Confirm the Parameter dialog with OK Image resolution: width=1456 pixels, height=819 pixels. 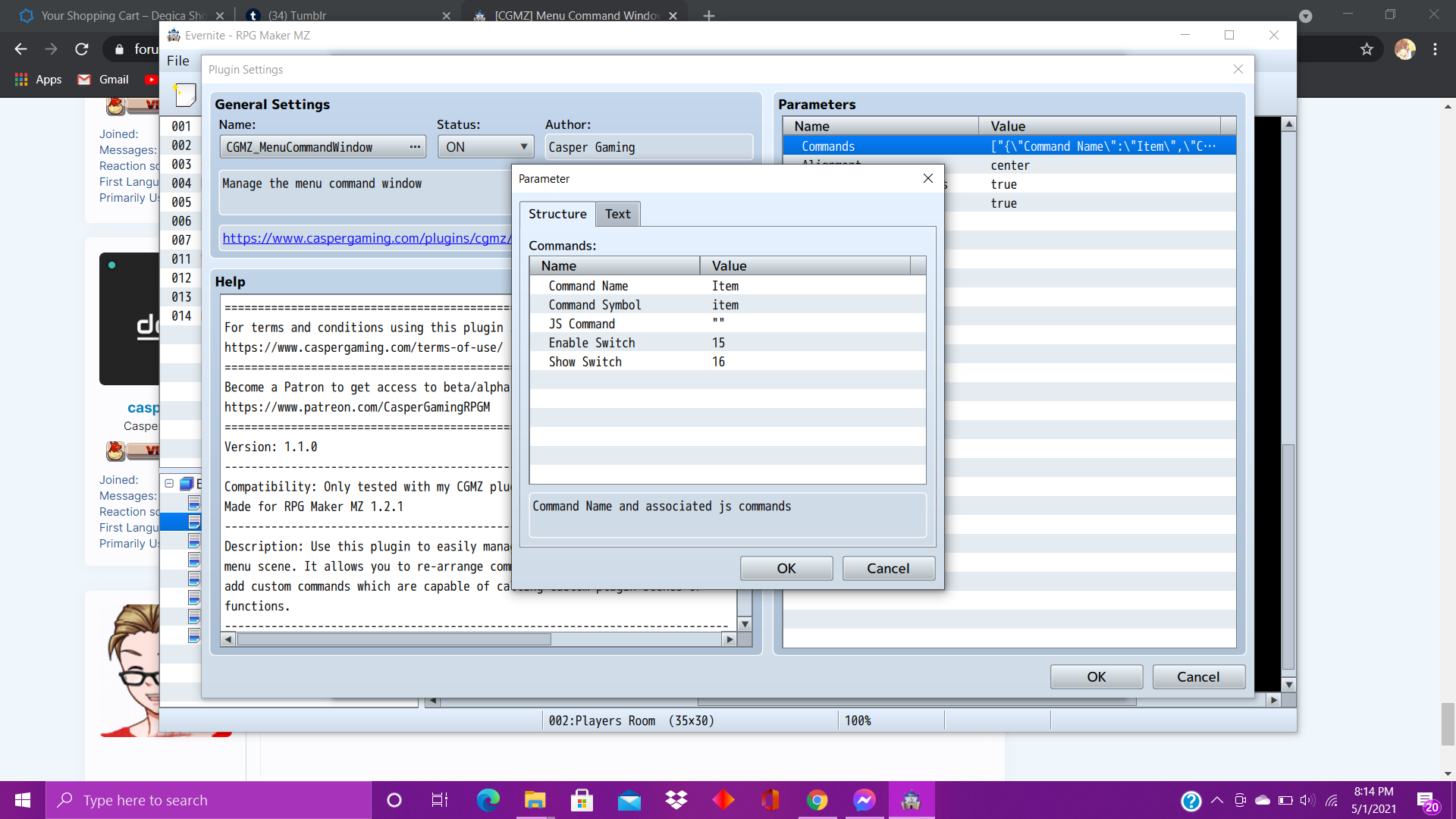(x=786, y=569)
